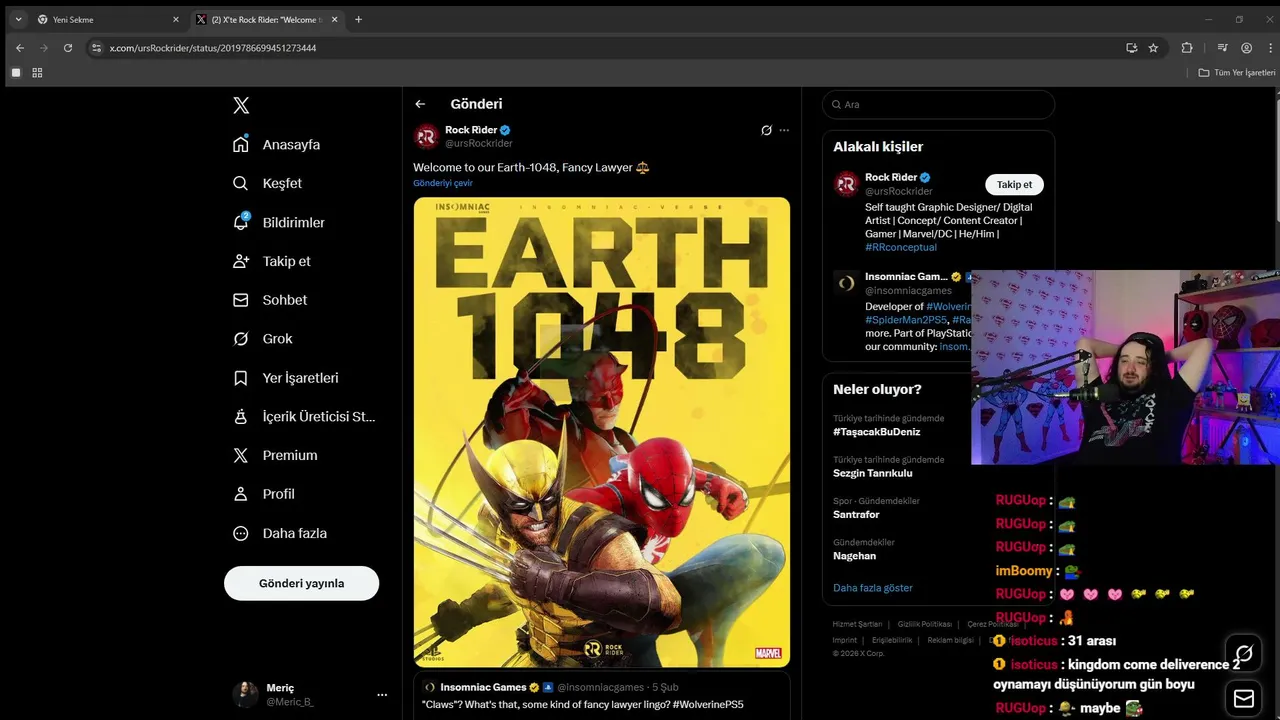Click #RRconceptual hashtag link
The width and height of the screenshot is (1280, 720).
click(x=901, y=247)
